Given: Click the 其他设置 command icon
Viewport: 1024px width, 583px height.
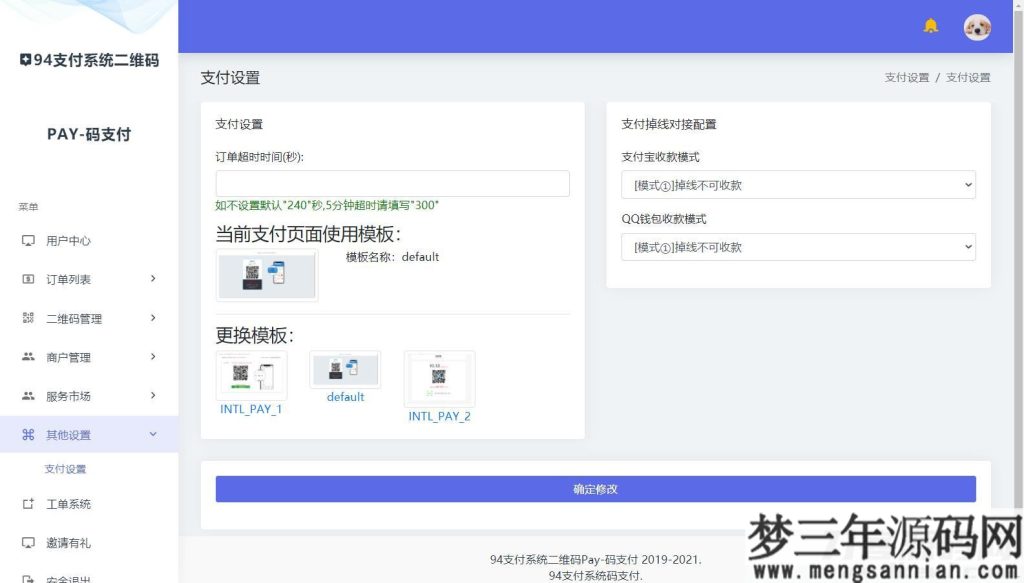Looking at the screenshot, I should click(x=30, y=434).
